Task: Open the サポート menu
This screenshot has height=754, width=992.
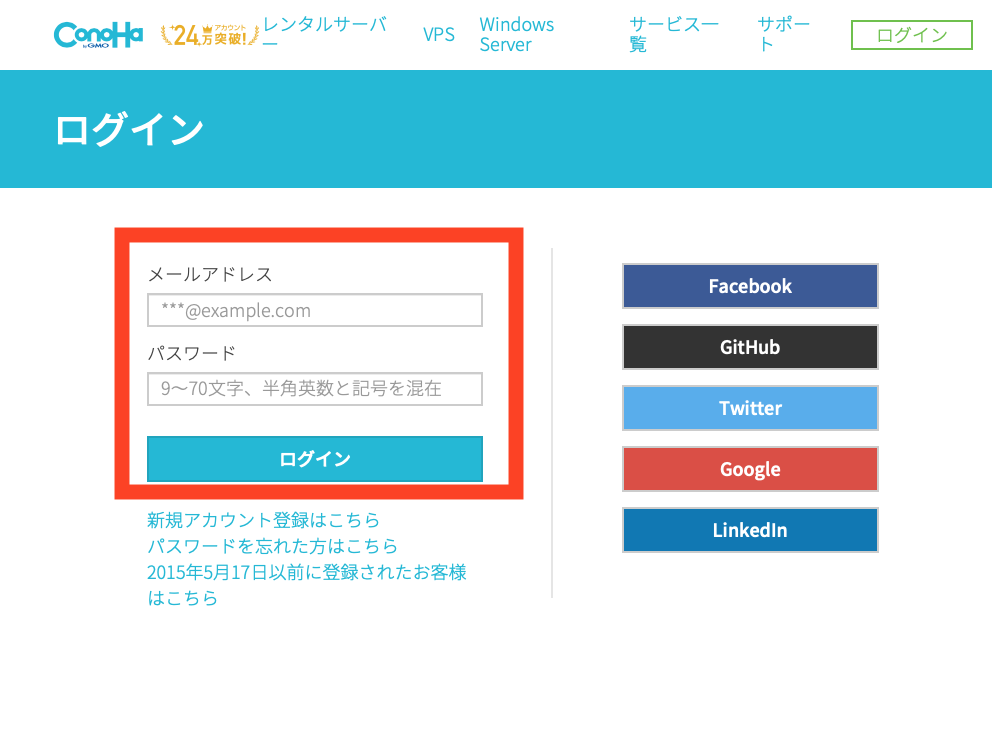Action: tap(783, 34)
